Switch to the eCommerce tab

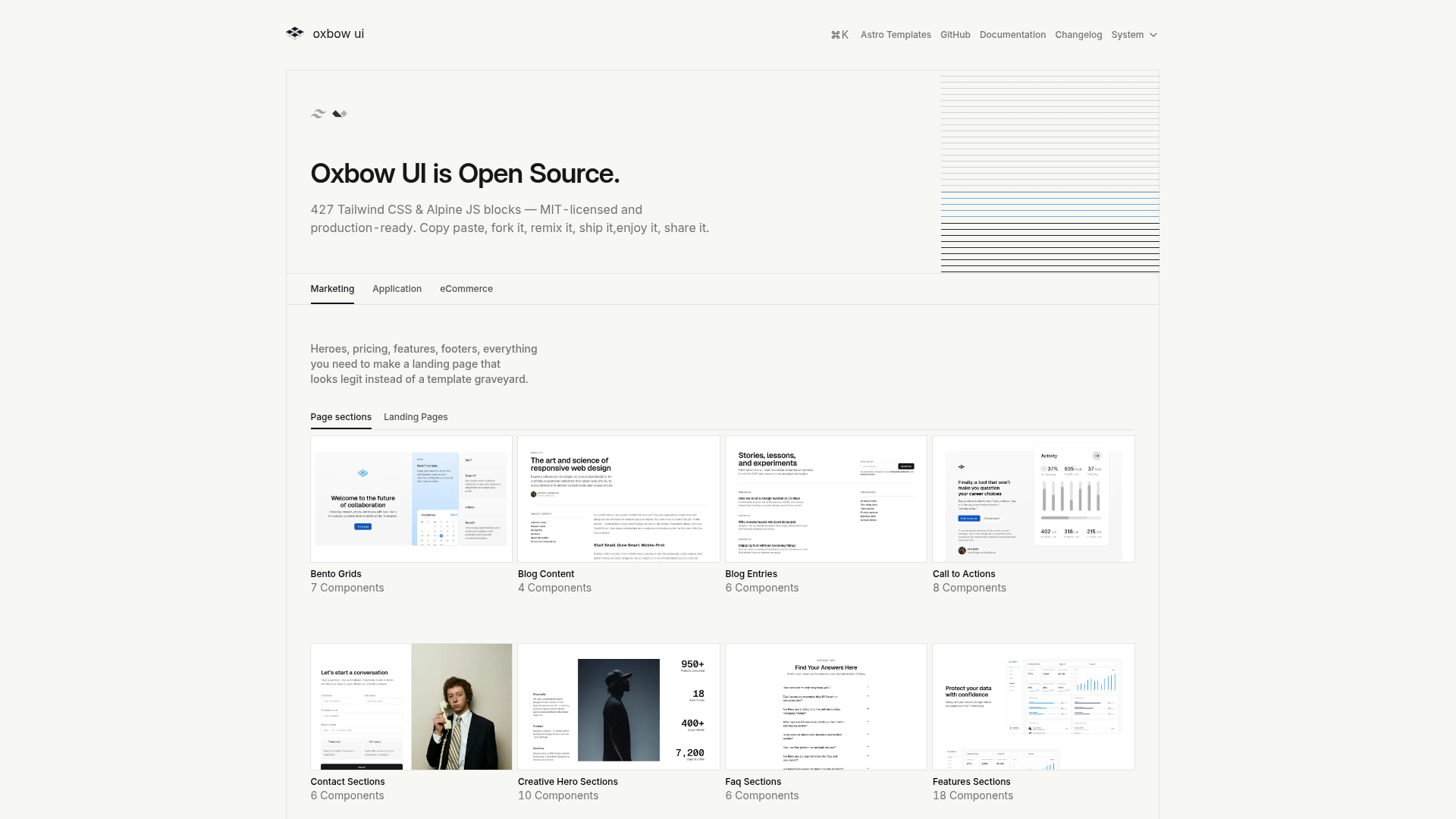pos(466,289)
